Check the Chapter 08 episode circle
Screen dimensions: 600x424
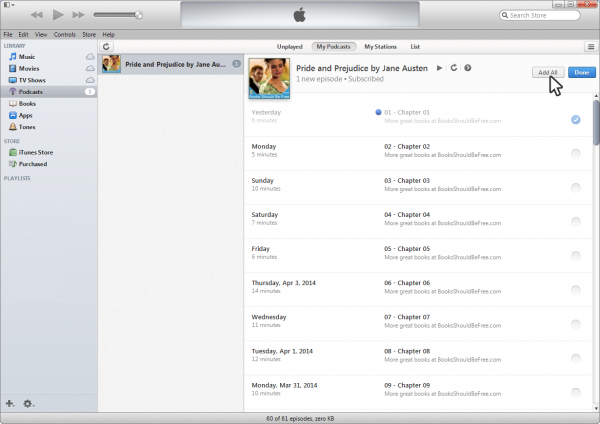click(576, 359)
